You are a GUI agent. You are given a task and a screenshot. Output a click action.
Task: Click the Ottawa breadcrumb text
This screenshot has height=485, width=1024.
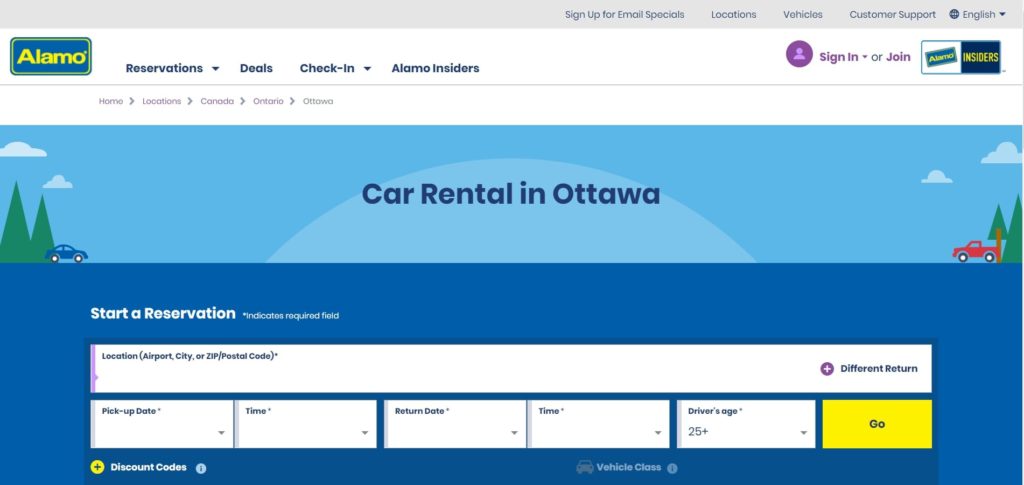[318, 101]
